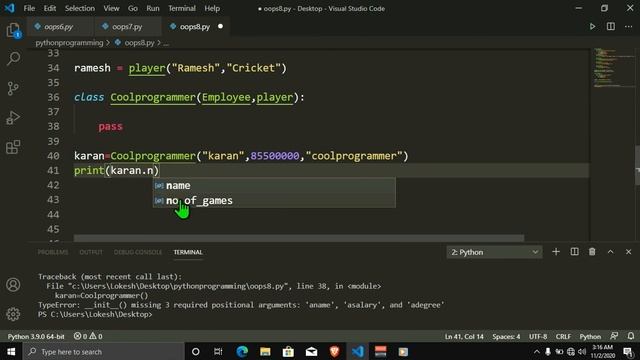Screen dimensions: 640x360
Task: Click feedback icon in status bar
Action: click(x=614, y=336)
